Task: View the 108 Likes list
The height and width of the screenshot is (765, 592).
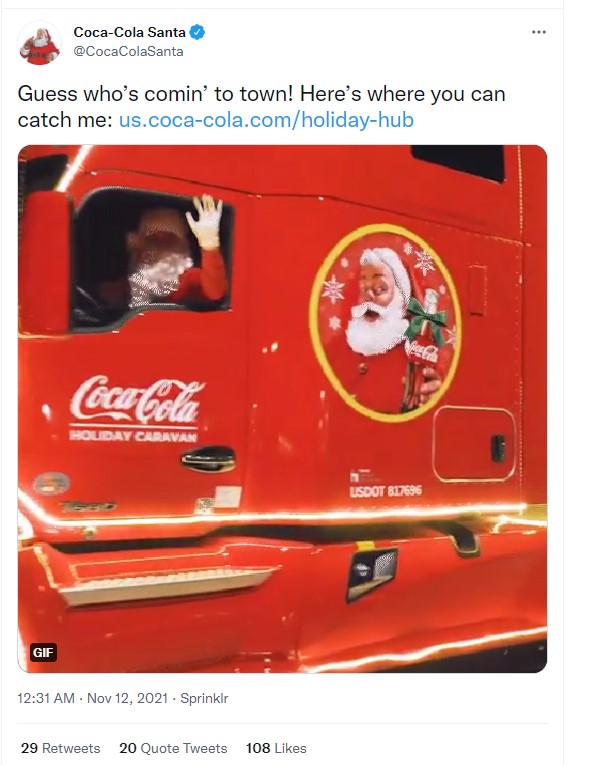Action: 276,748
